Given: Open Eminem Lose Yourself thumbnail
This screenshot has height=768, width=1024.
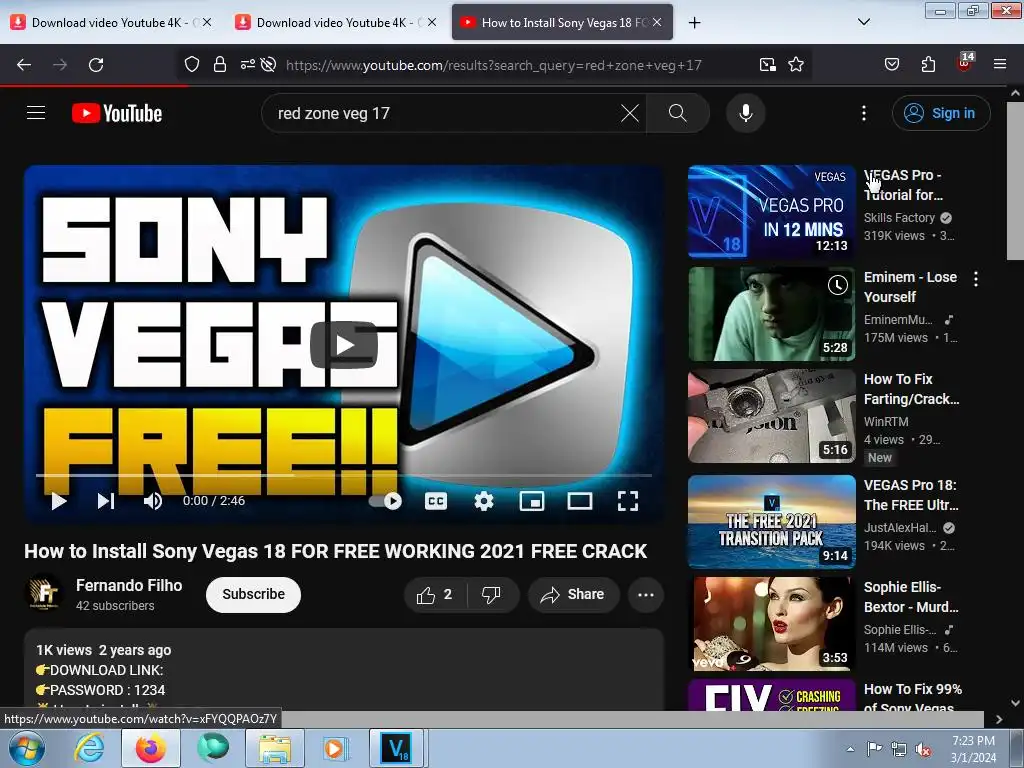Looking at the screenshot, I should click(x=771, y=313).
